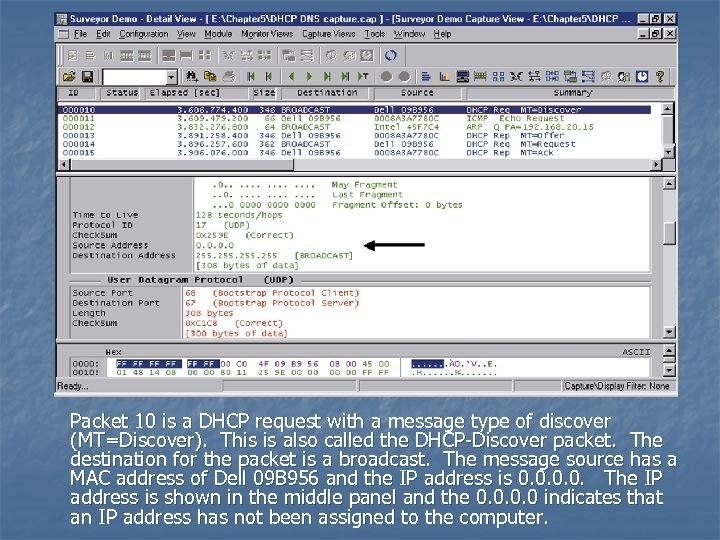This screenshot has height=540, width=720.
Task: Click the Destination Address 255.255.255.255 value
Action: coord(236,256)
